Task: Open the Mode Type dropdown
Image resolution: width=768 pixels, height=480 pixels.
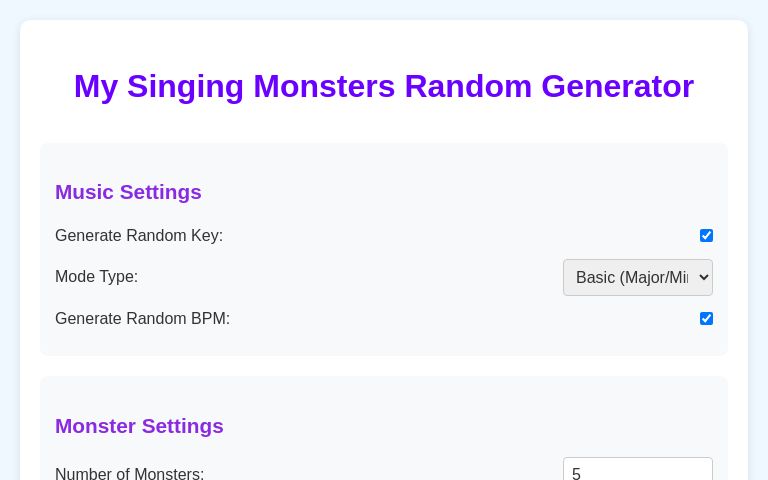Action: click(637, 278)
